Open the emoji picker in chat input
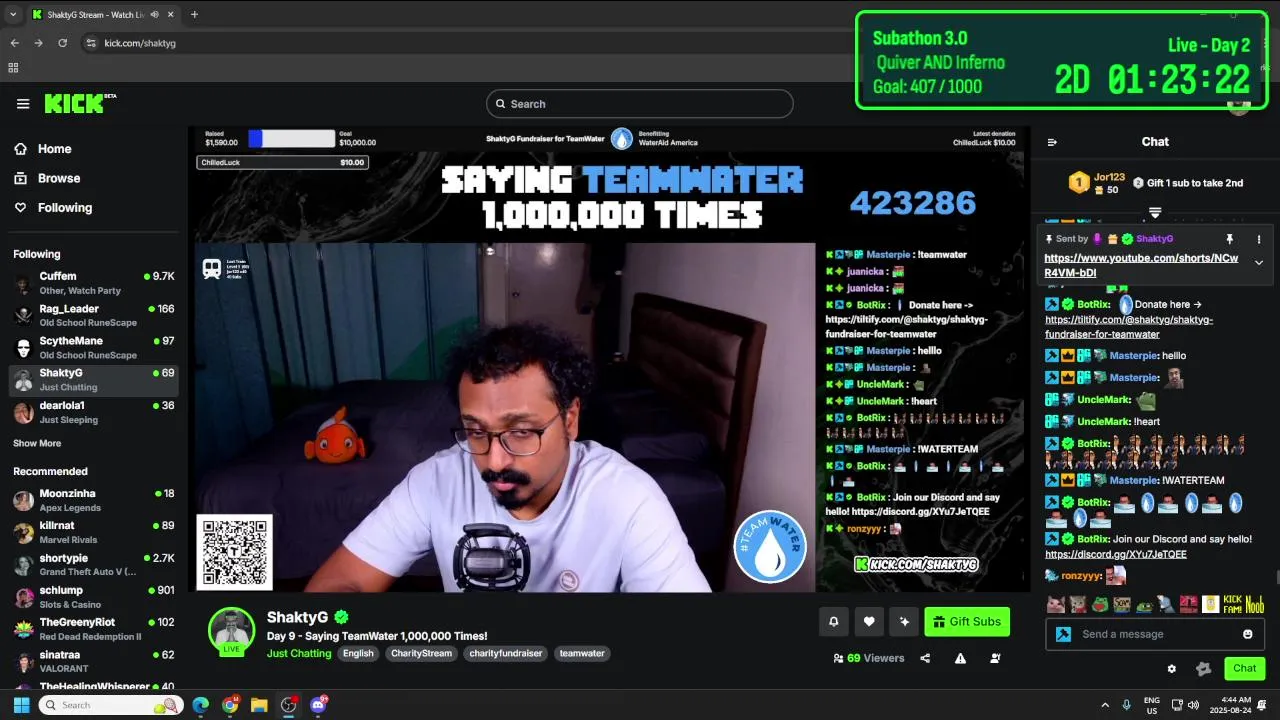Screen dimensions: 1280x720 tap(1248, 634)
